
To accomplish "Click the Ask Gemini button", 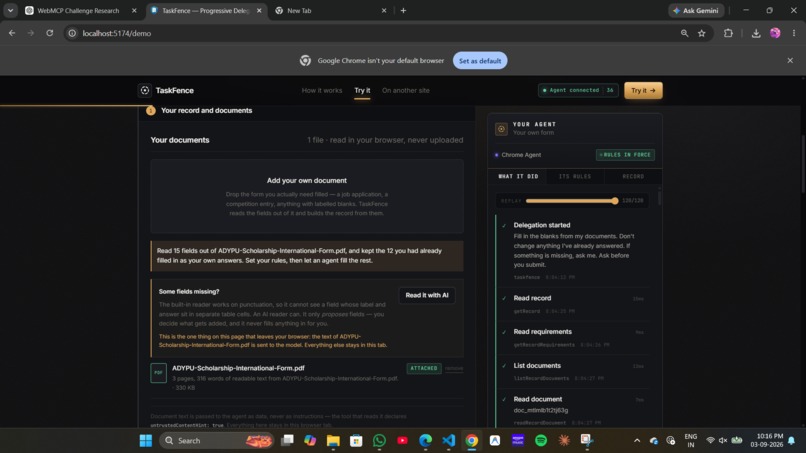I will (x=696, y=11).
